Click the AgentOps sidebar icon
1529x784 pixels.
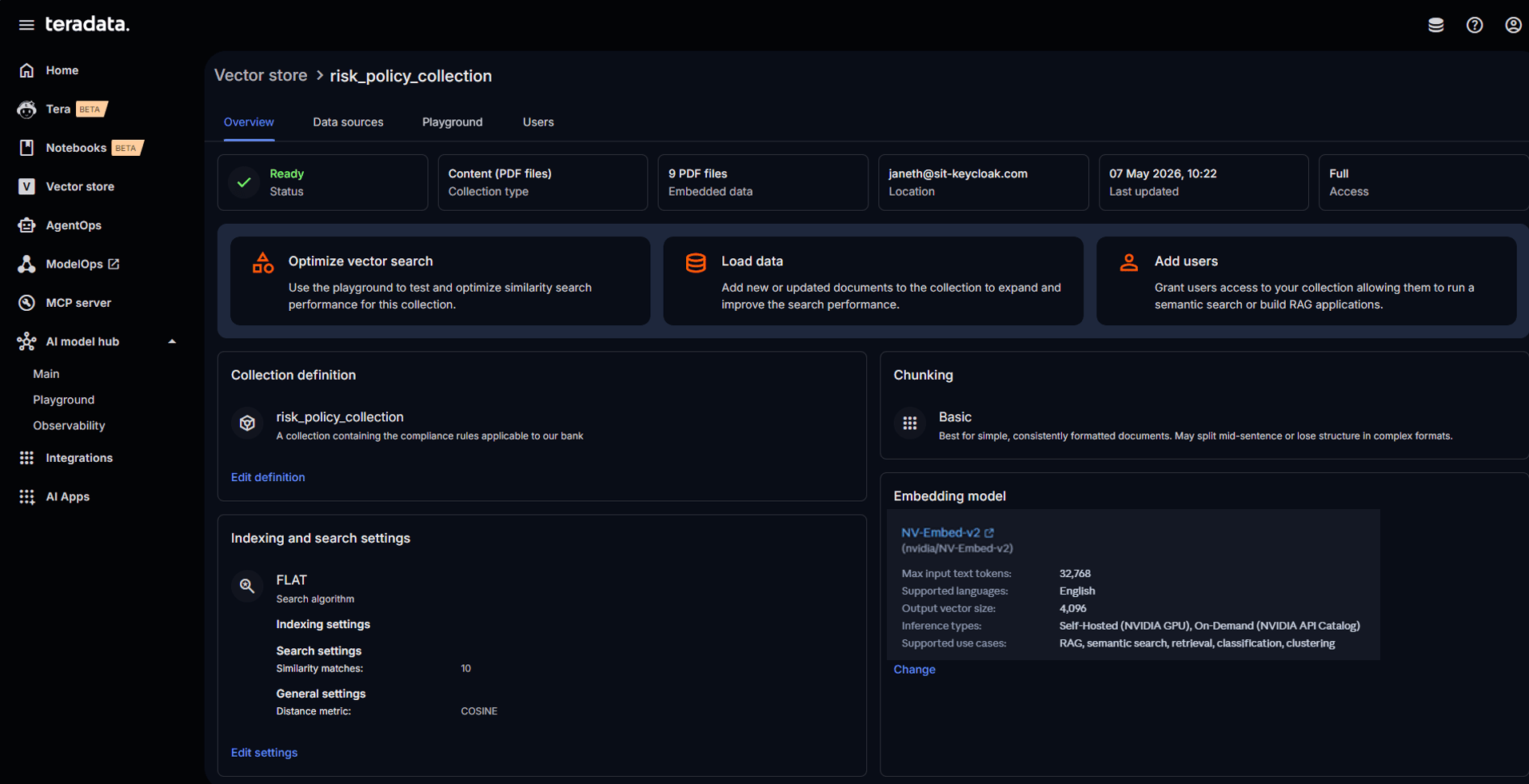pos(26,225)
